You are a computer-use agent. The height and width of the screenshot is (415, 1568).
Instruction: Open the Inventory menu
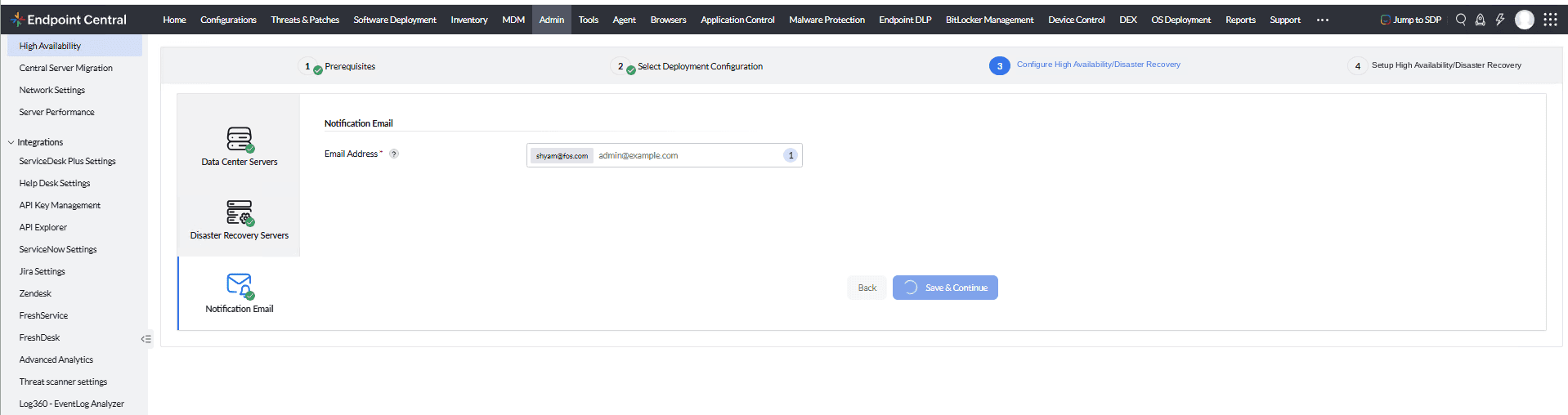pyautogui.click(x=469, y=20)
